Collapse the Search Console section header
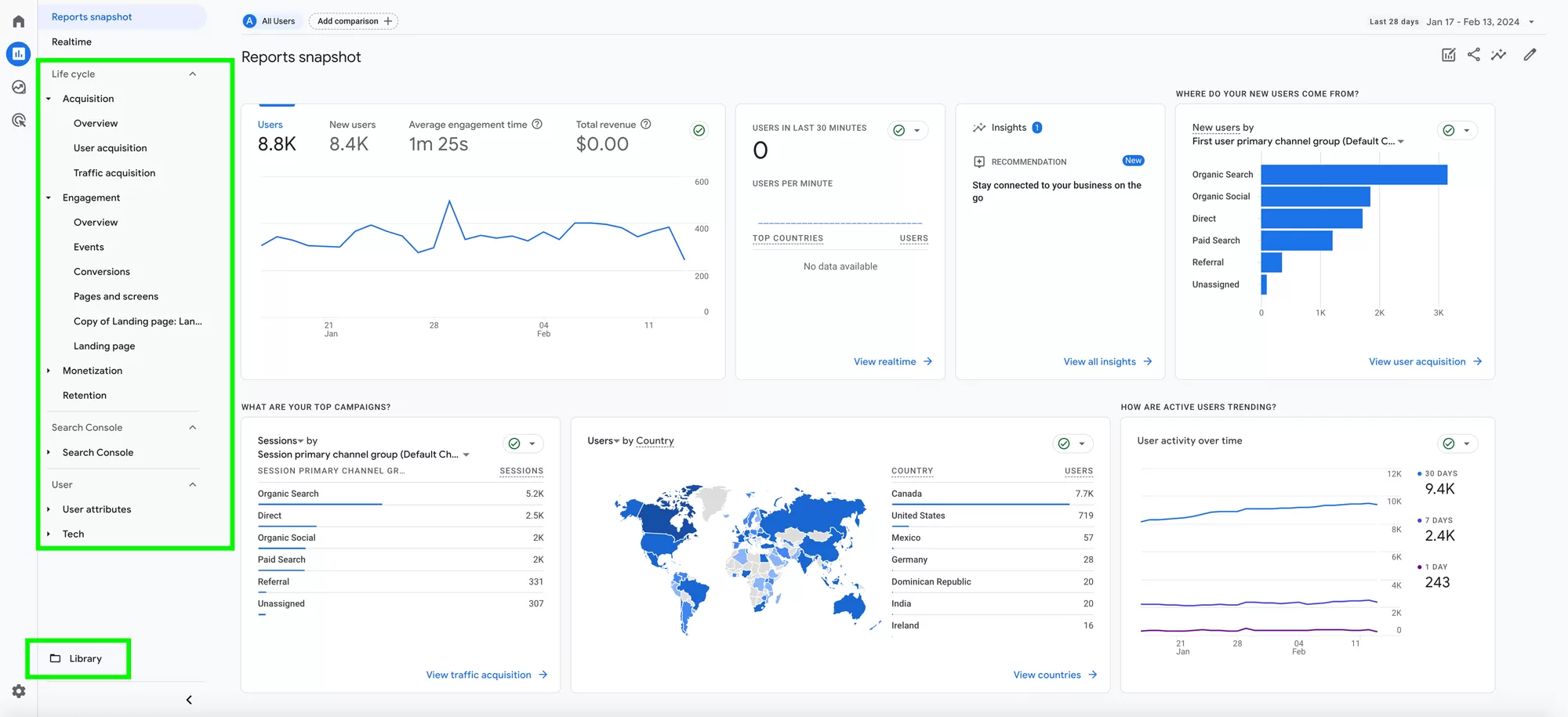Screen dimensions: 1568x717 coord(193,427)
